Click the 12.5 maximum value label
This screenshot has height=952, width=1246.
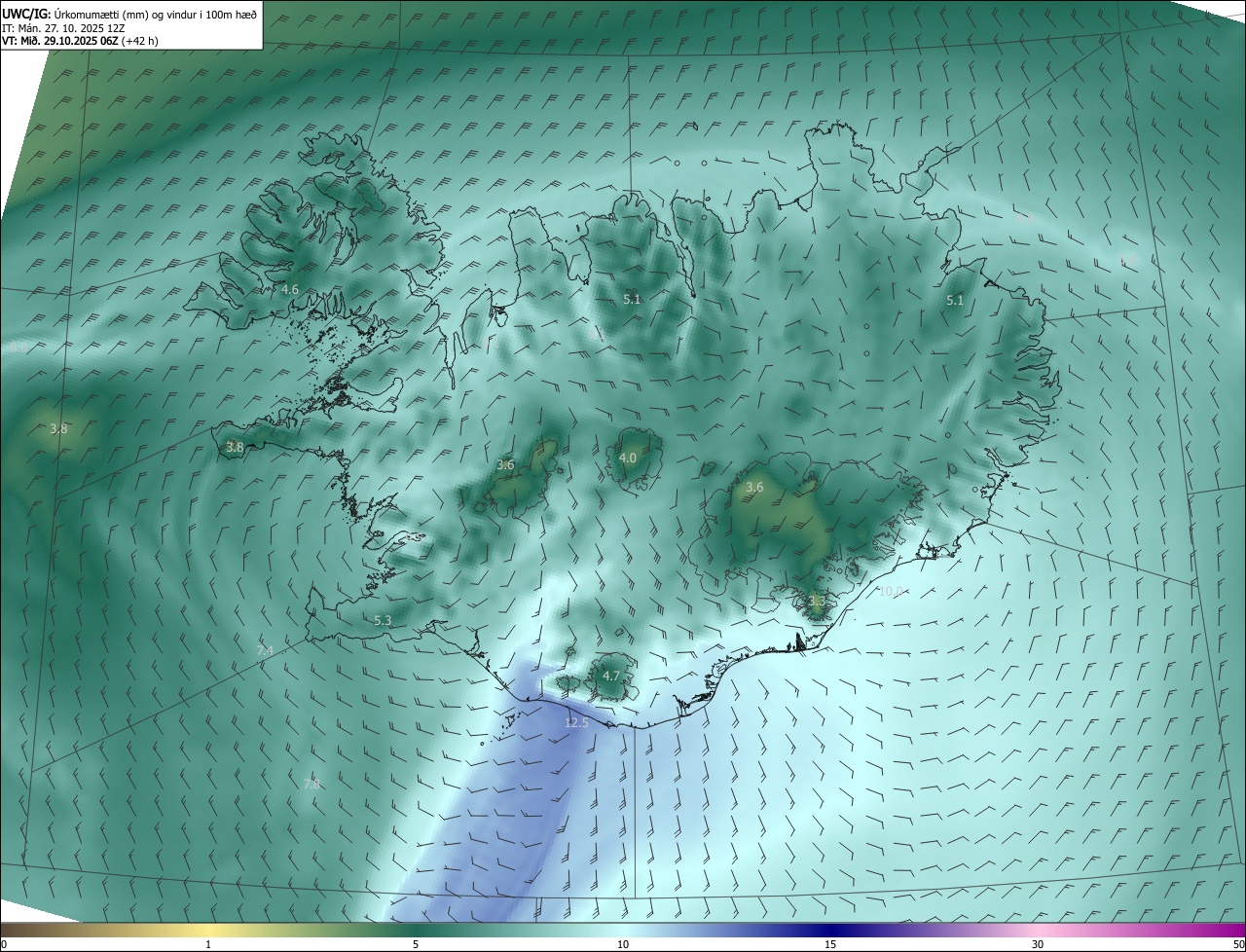576,722
